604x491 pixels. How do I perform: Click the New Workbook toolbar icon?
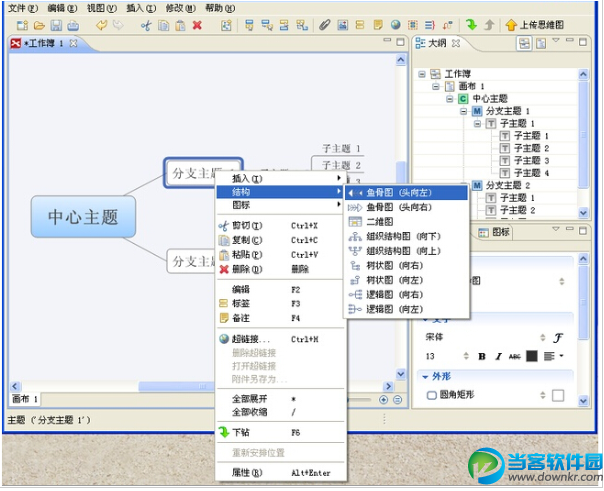[22, 25]
